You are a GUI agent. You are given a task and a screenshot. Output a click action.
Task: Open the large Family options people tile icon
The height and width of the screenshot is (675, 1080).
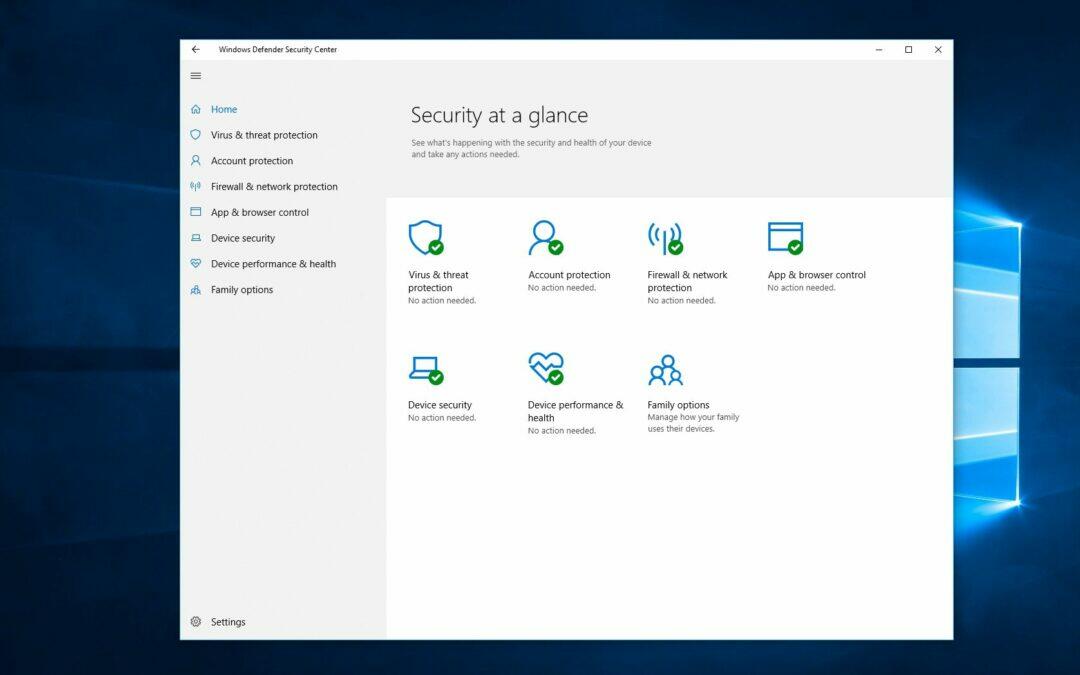665,370
